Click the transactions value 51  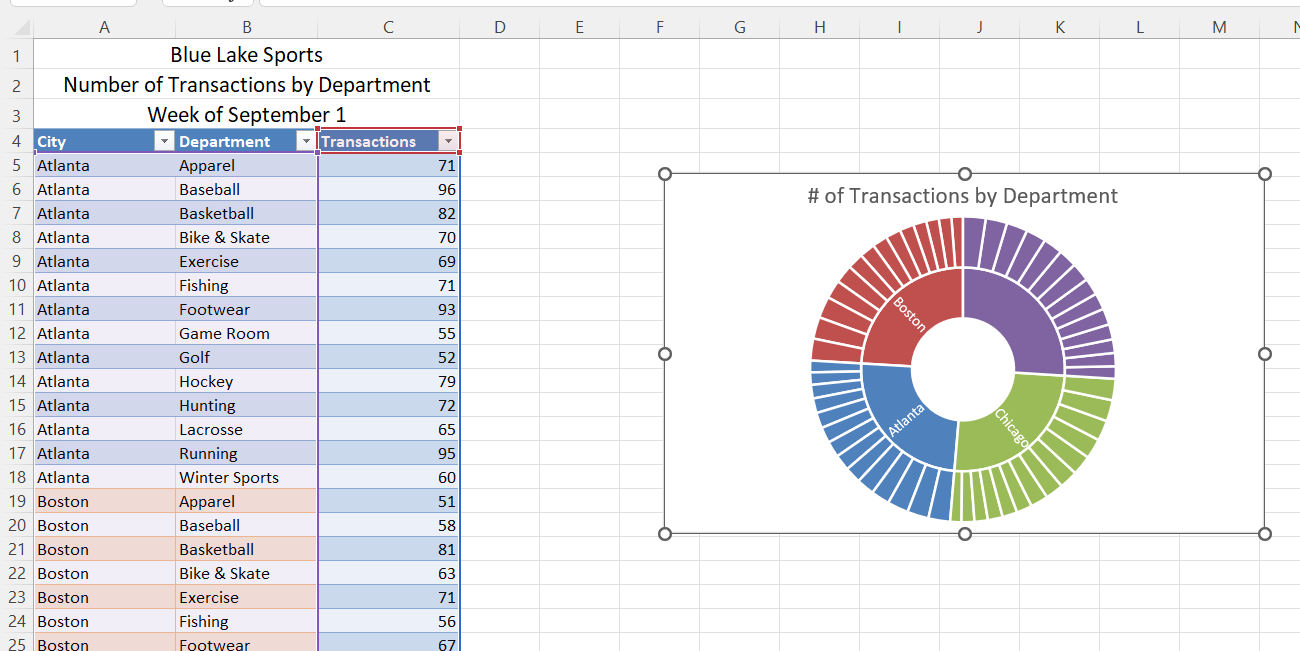tap(388, 502)
